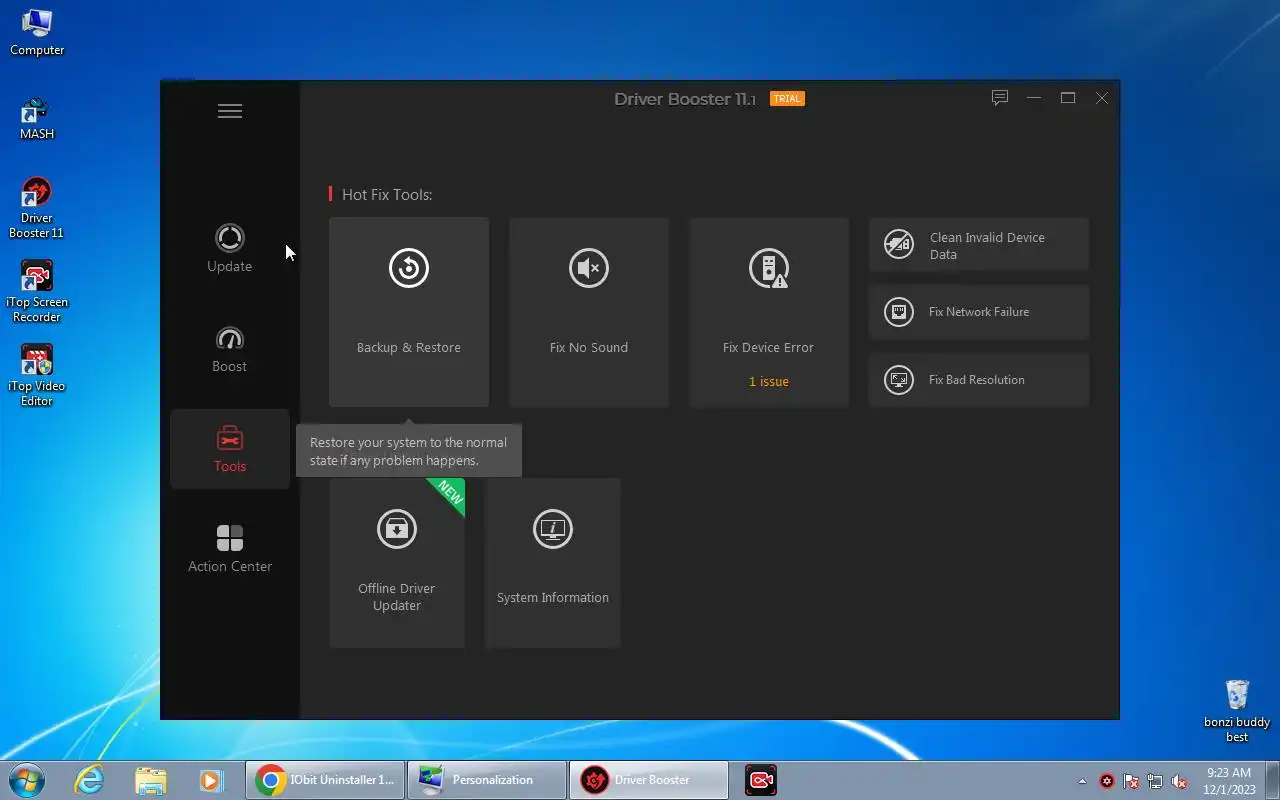This screenshot has height=800, width=1280.
Task: Open the Action Center flag tray icon
Action: click(1131, 781)
